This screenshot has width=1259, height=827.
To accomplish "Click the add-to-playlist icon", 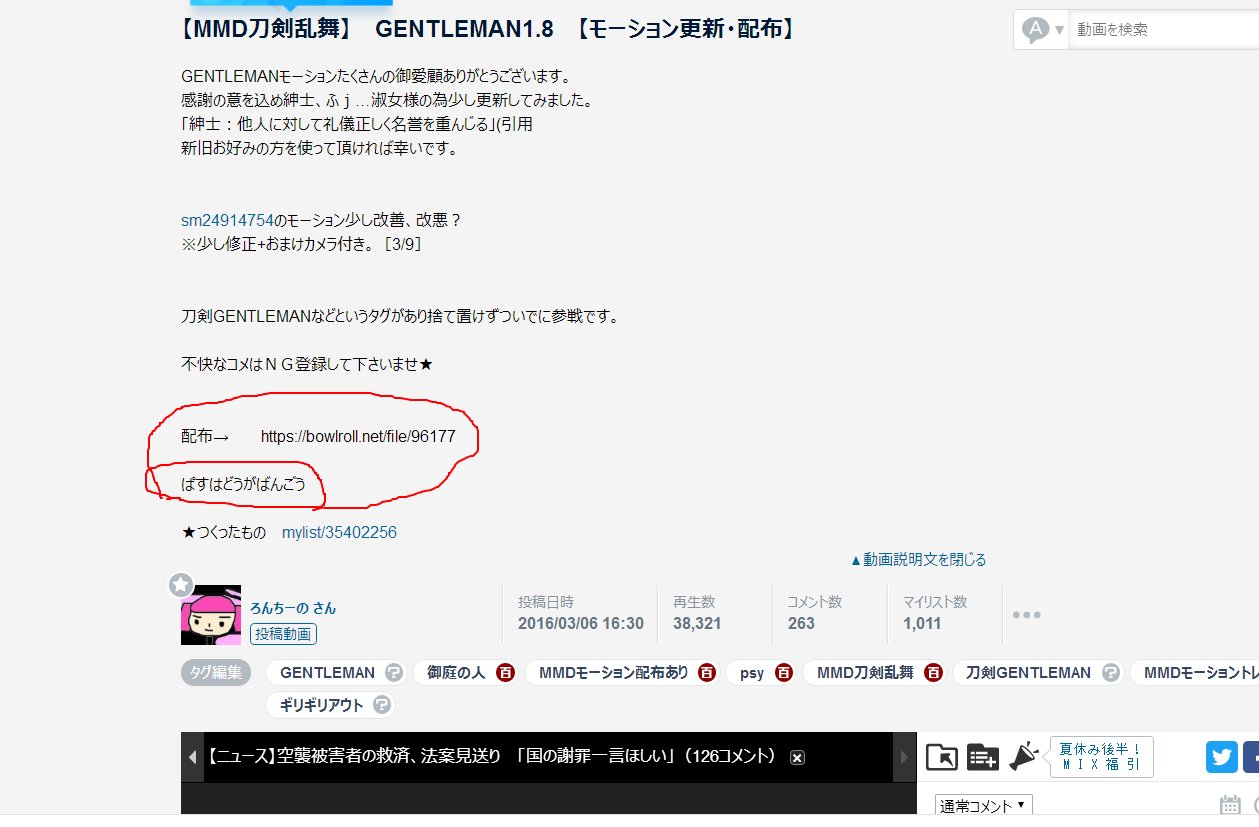I will (x=982, y=757).
